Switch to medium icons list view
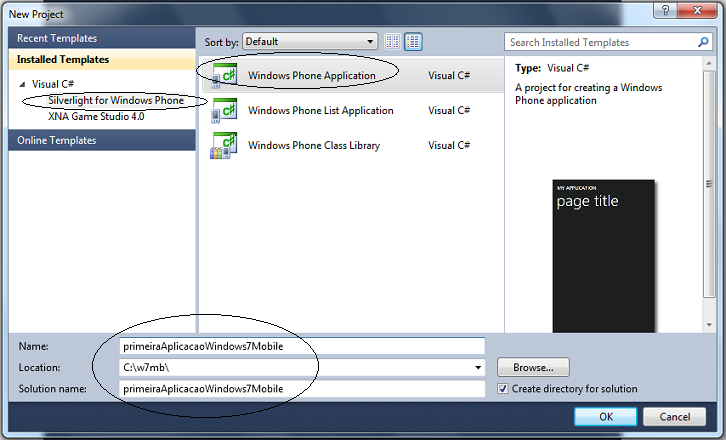This screenshot has height=440, width=726. point(413,42)
